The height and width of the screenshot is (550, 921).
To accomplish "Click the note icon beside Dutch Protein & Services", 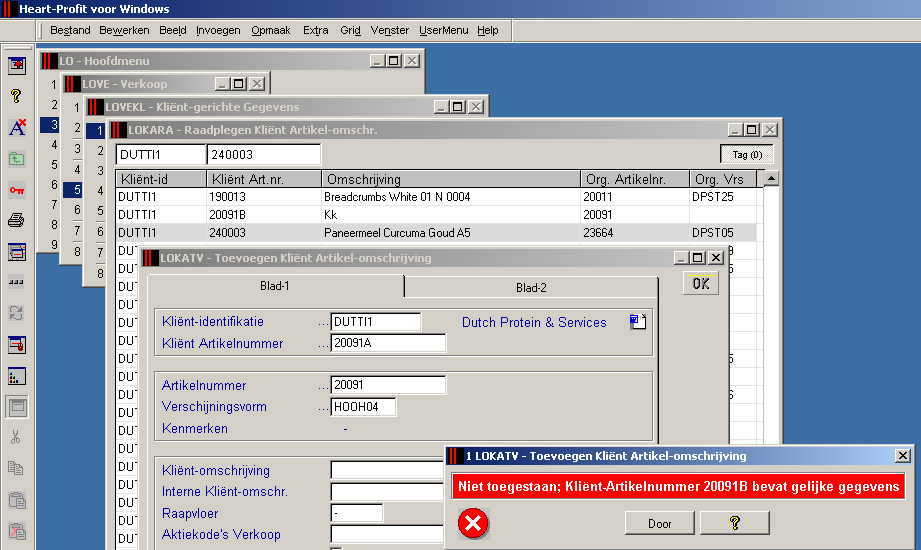I will [638, 321].
